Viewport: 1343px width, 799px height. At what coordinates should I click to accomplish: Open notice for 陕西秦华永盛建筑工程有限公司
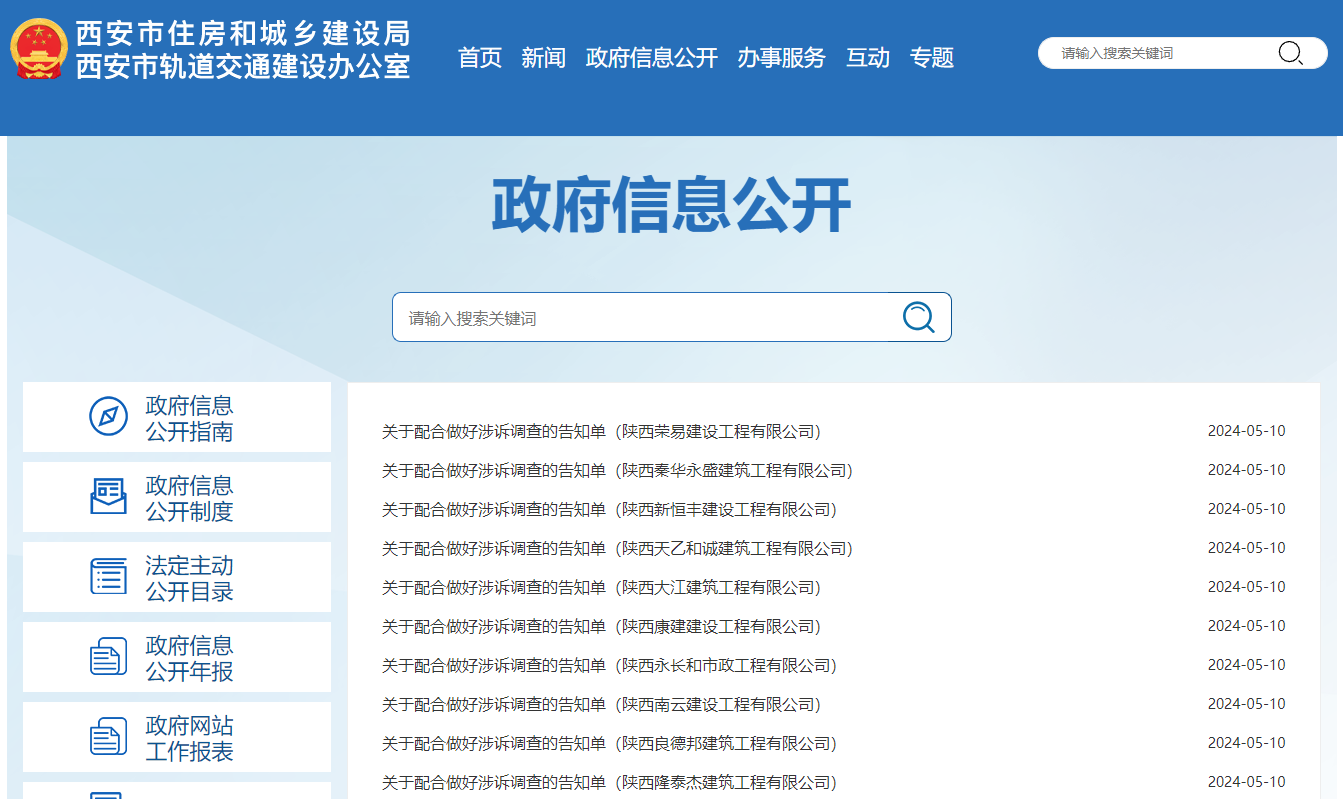point(617,470)
